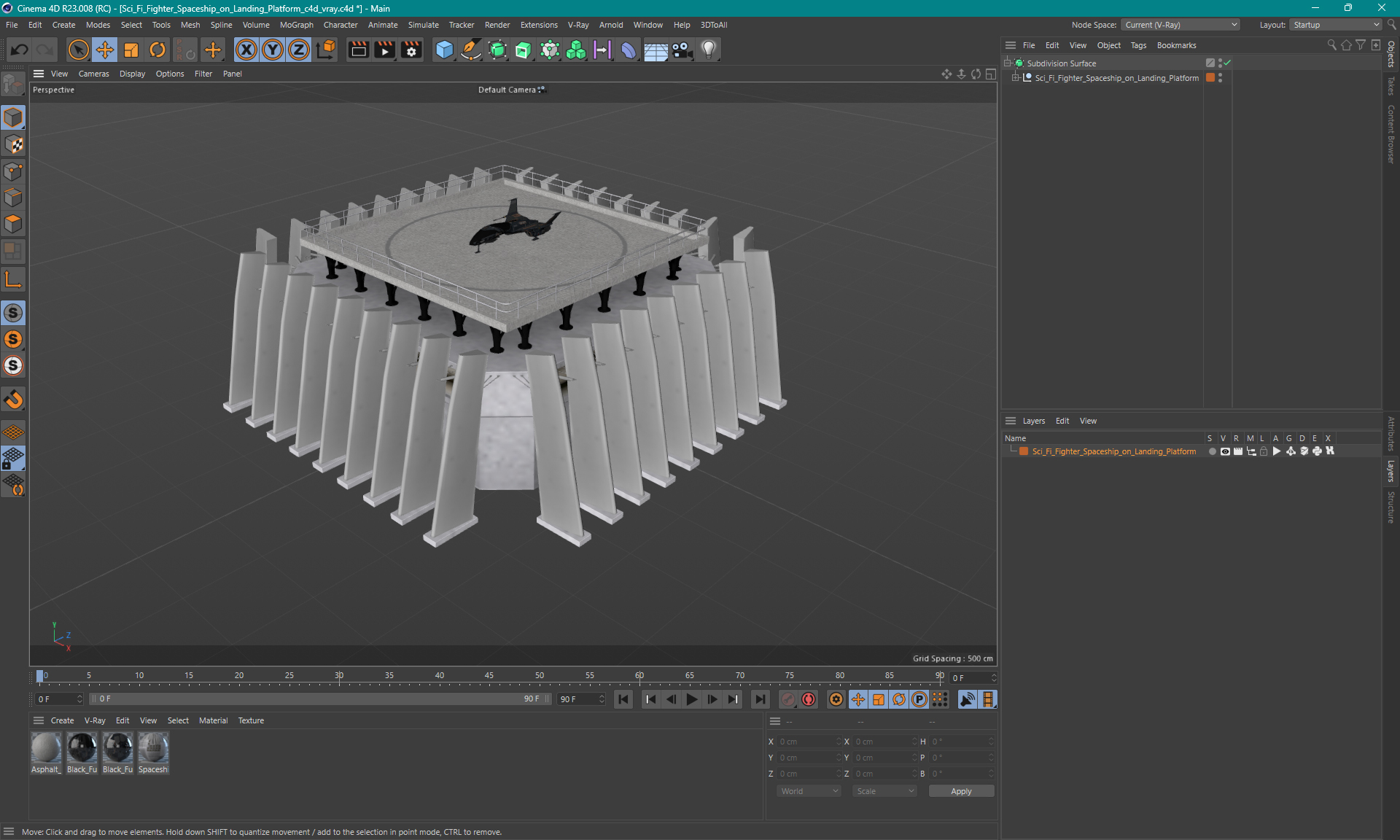
Task: Toggle Autokeying button
Action: point(809,699)
